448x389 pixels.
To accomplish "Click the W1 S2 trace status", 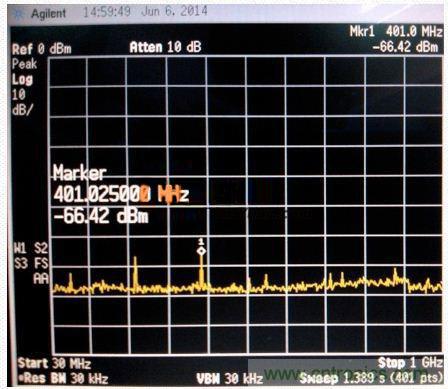I will [31, 248].
